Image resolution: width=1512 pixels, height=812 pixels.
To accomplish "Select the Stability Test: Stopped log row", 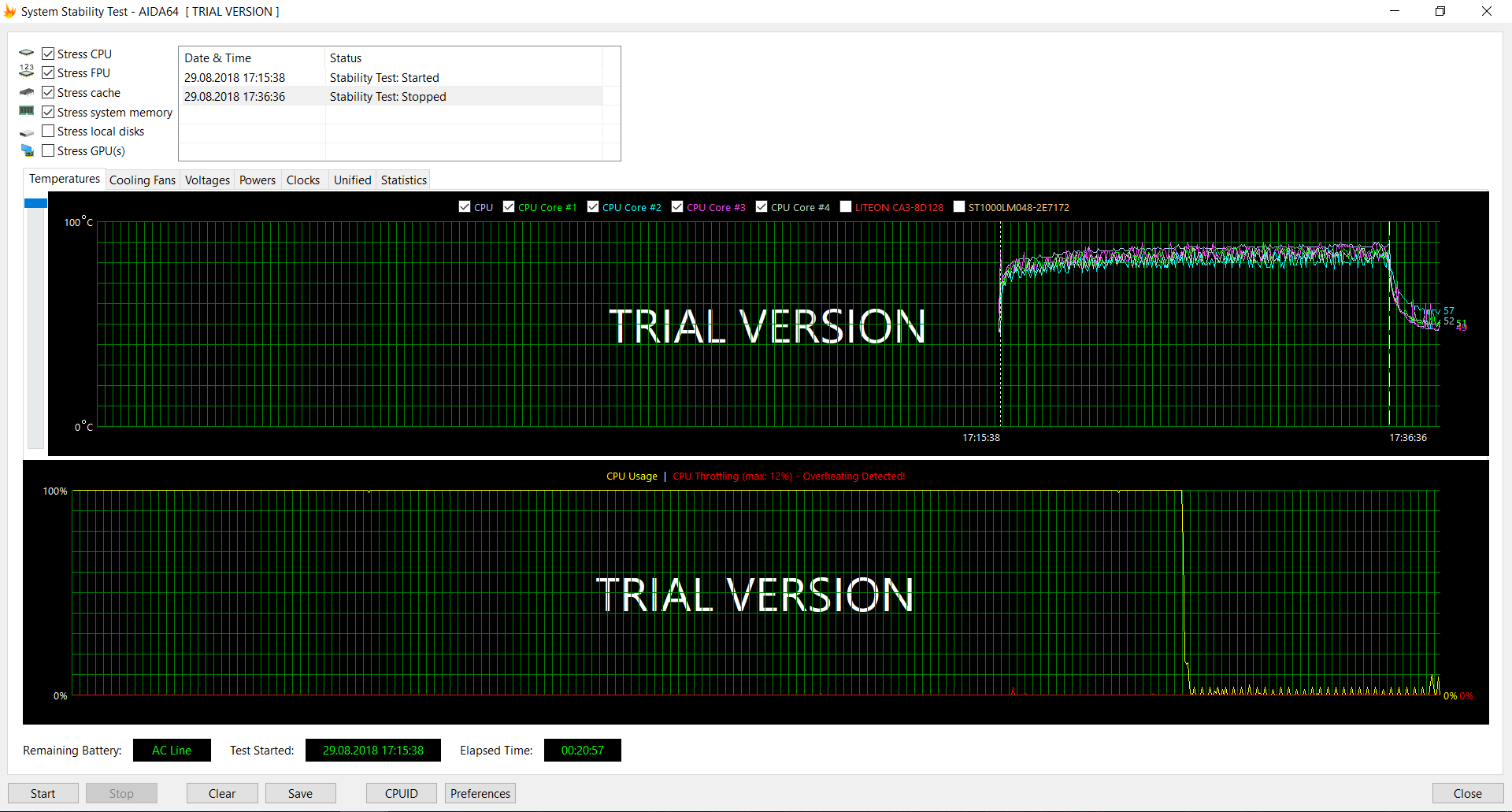I will (391, 96).
